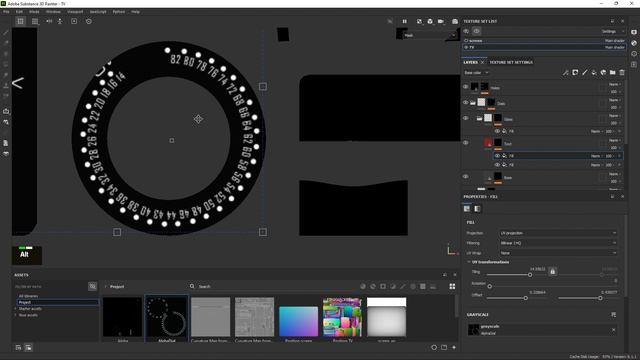Screen dimensions: 640x360
Task: Open the Python menu
Action: click(x=119, y=12)
